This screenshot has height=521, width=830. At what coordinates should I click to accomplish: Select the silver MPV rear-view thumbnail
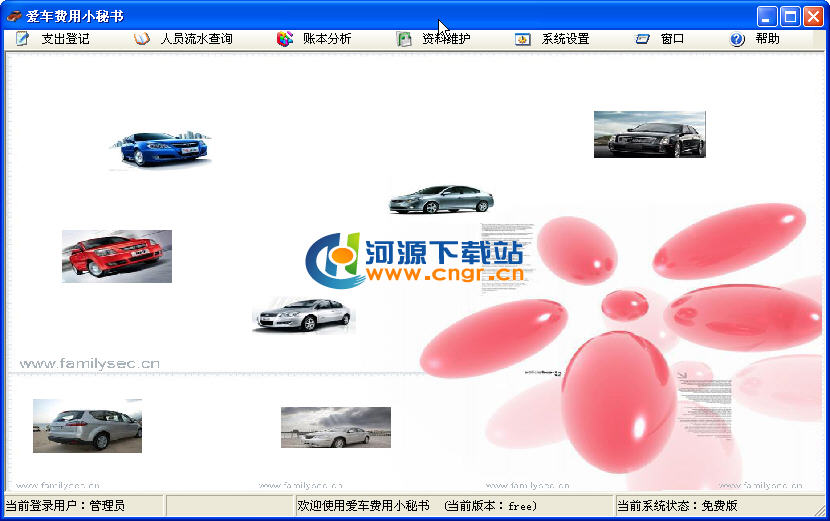point(87,426)
